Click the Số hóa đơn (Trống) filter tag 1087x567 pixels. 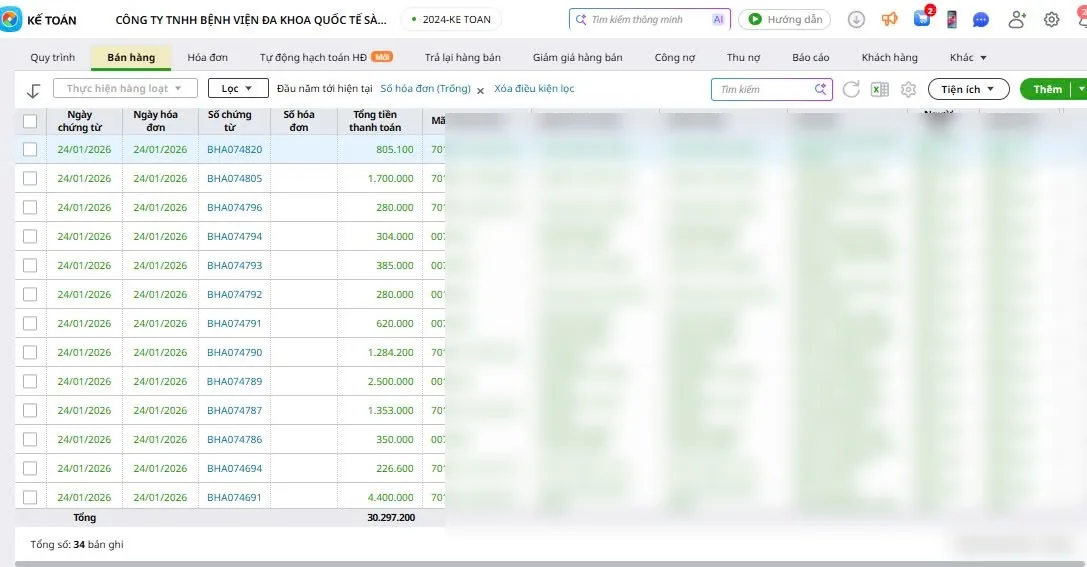(x=425, y=89)
